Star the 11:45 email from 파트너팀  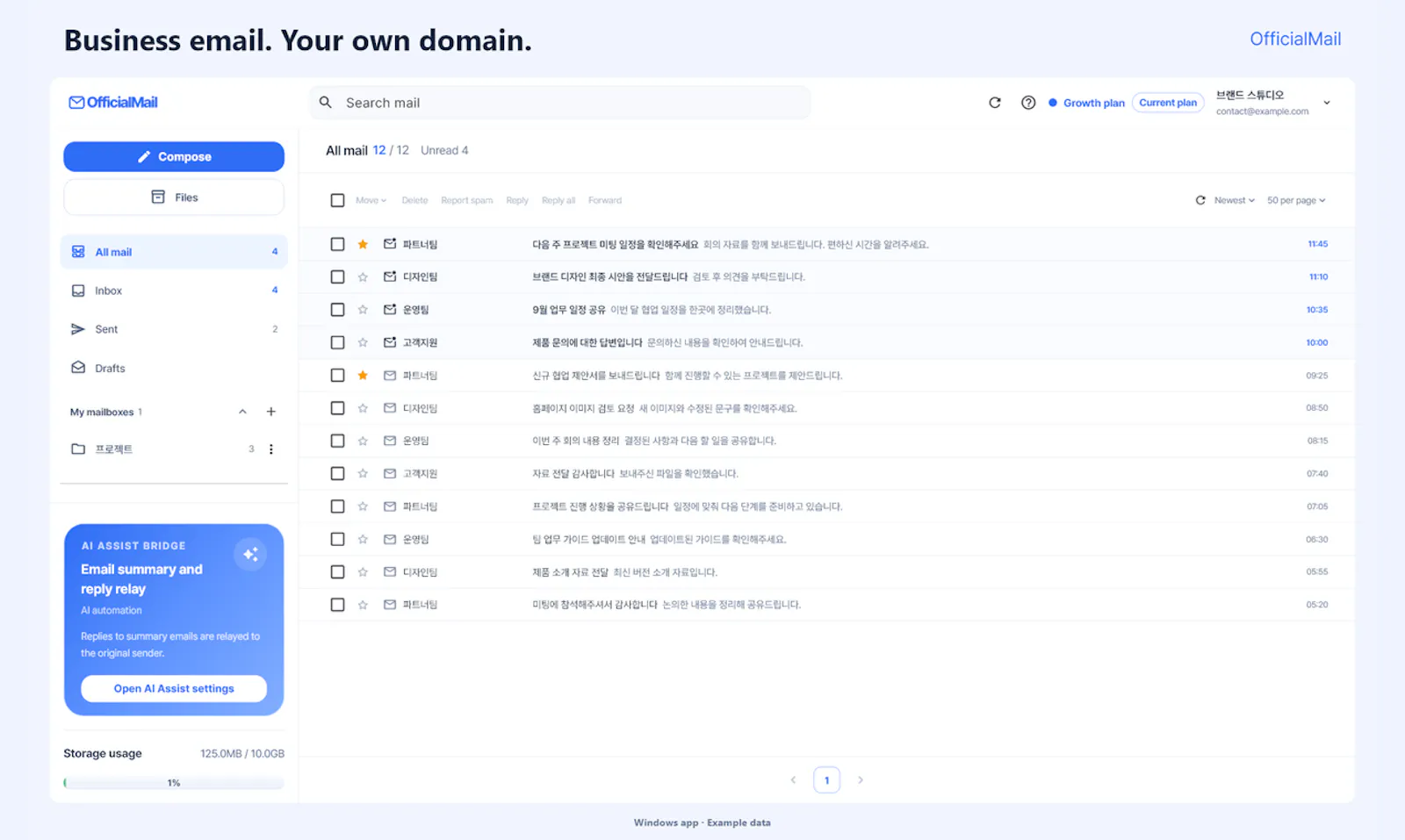tap(363, 244)
